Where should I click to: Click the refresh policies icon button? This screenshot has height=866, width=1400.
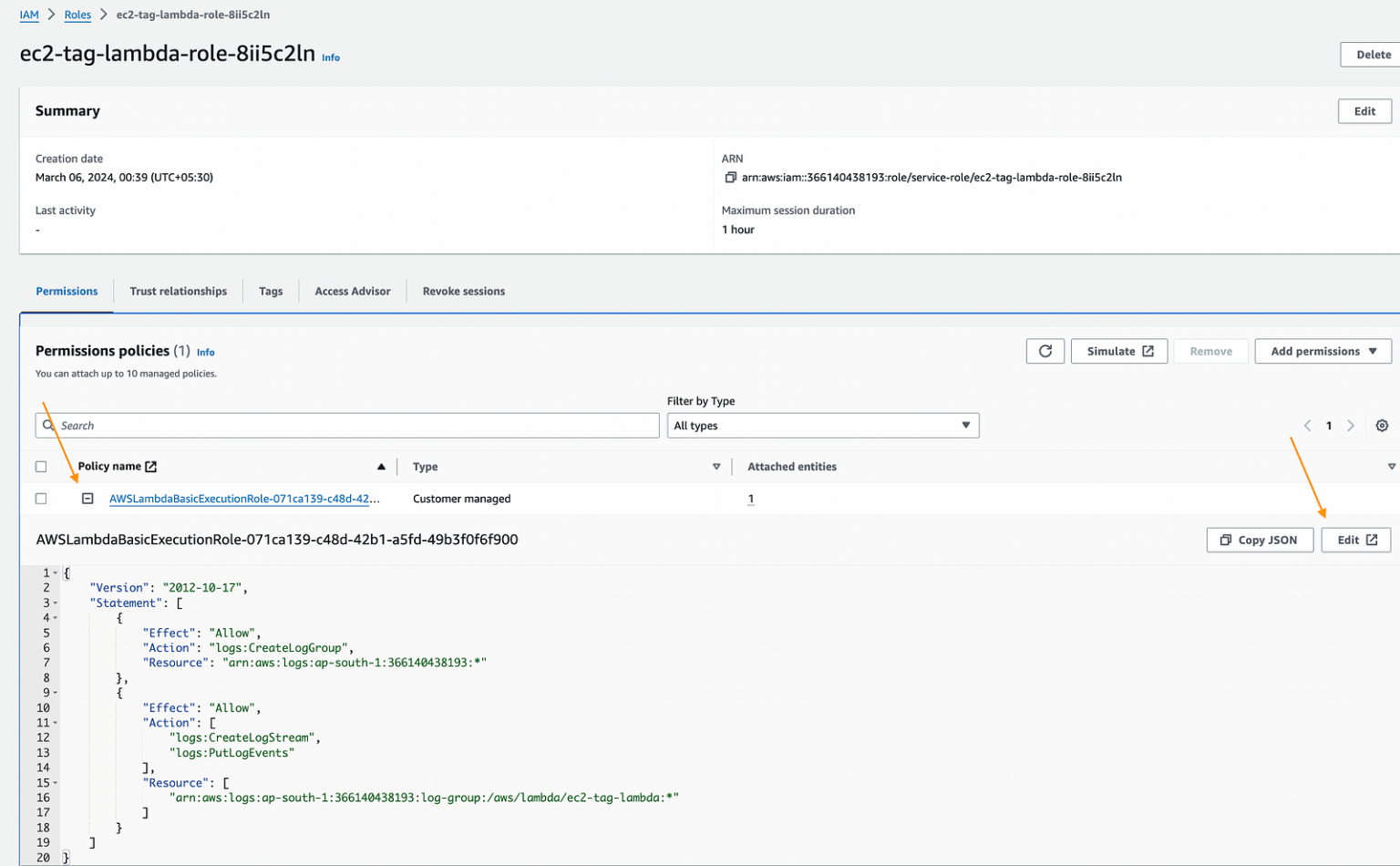[x=1045, y=351]
